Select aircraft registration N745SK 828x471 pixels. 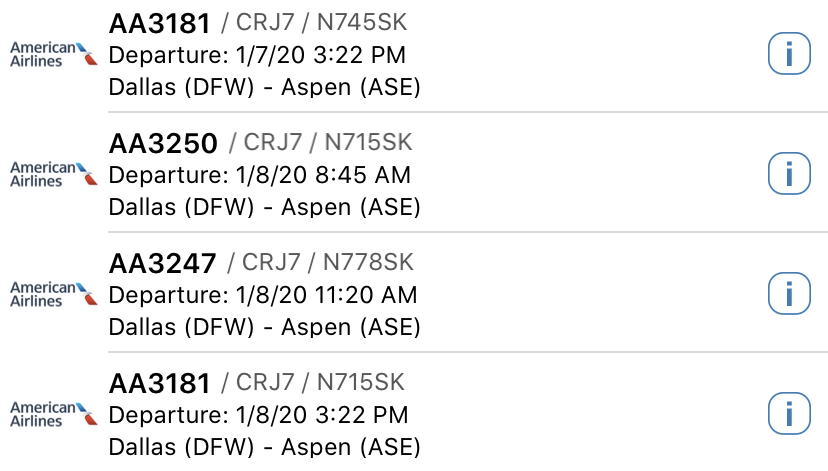361,22
